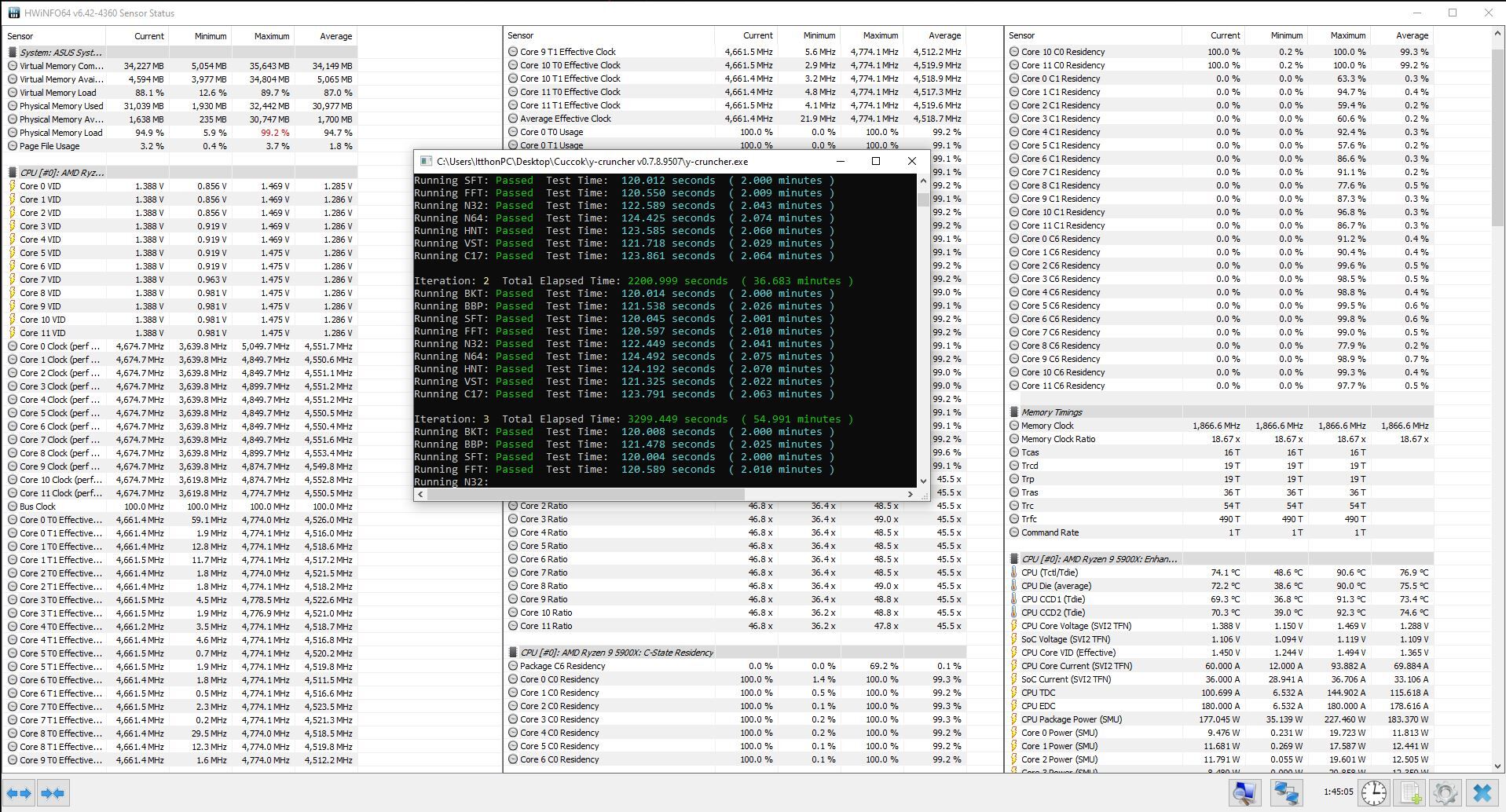1506x812 pixels.
Task: Select the CPU [#0]: AMD Ryz... group header
Action: click(x=181, y=173)
